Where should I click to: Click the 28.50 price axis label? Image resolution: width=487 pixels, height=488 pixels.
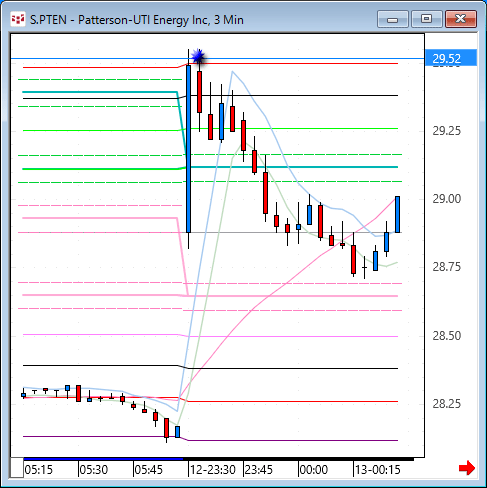[x=447, y=336]
